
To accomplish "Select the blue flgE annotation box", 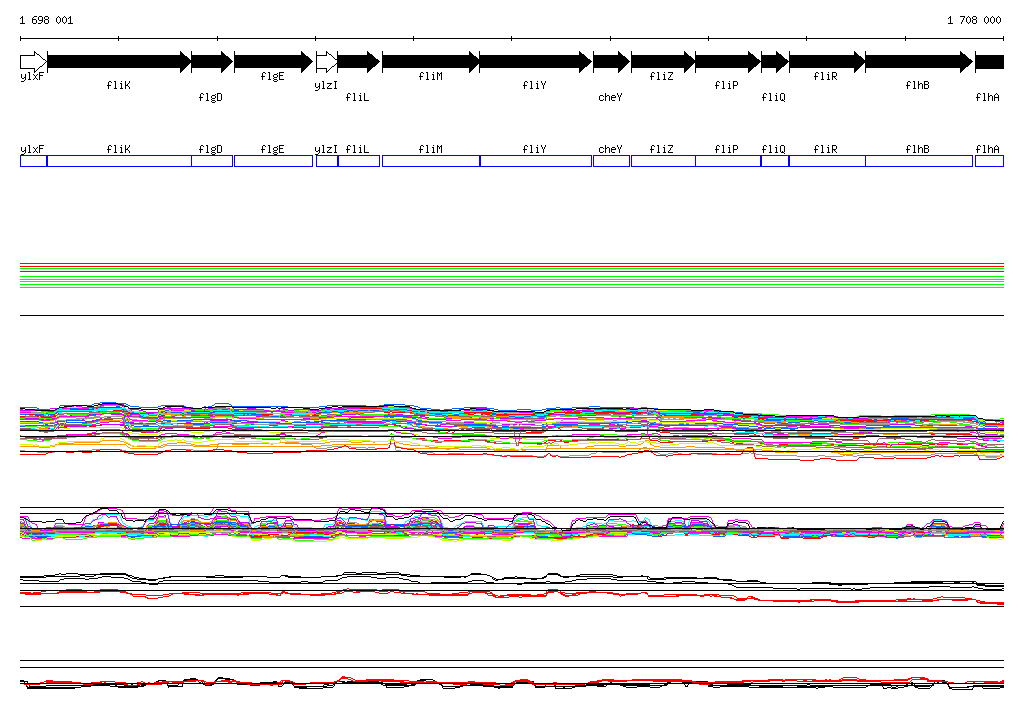I will tap(273, 161).
